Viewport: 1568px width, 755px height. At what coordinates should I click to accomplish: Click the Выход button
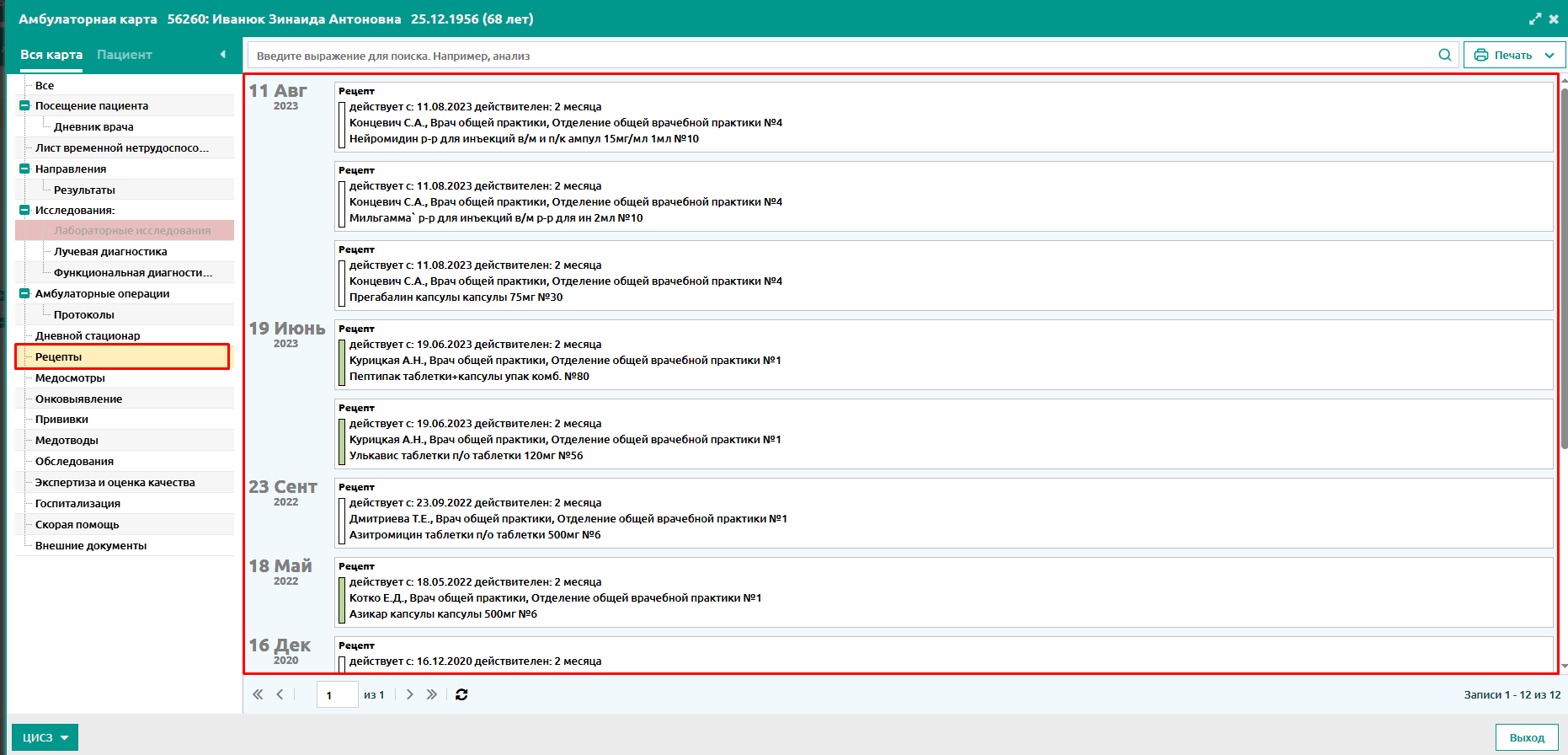click(x=1526, y=737)
